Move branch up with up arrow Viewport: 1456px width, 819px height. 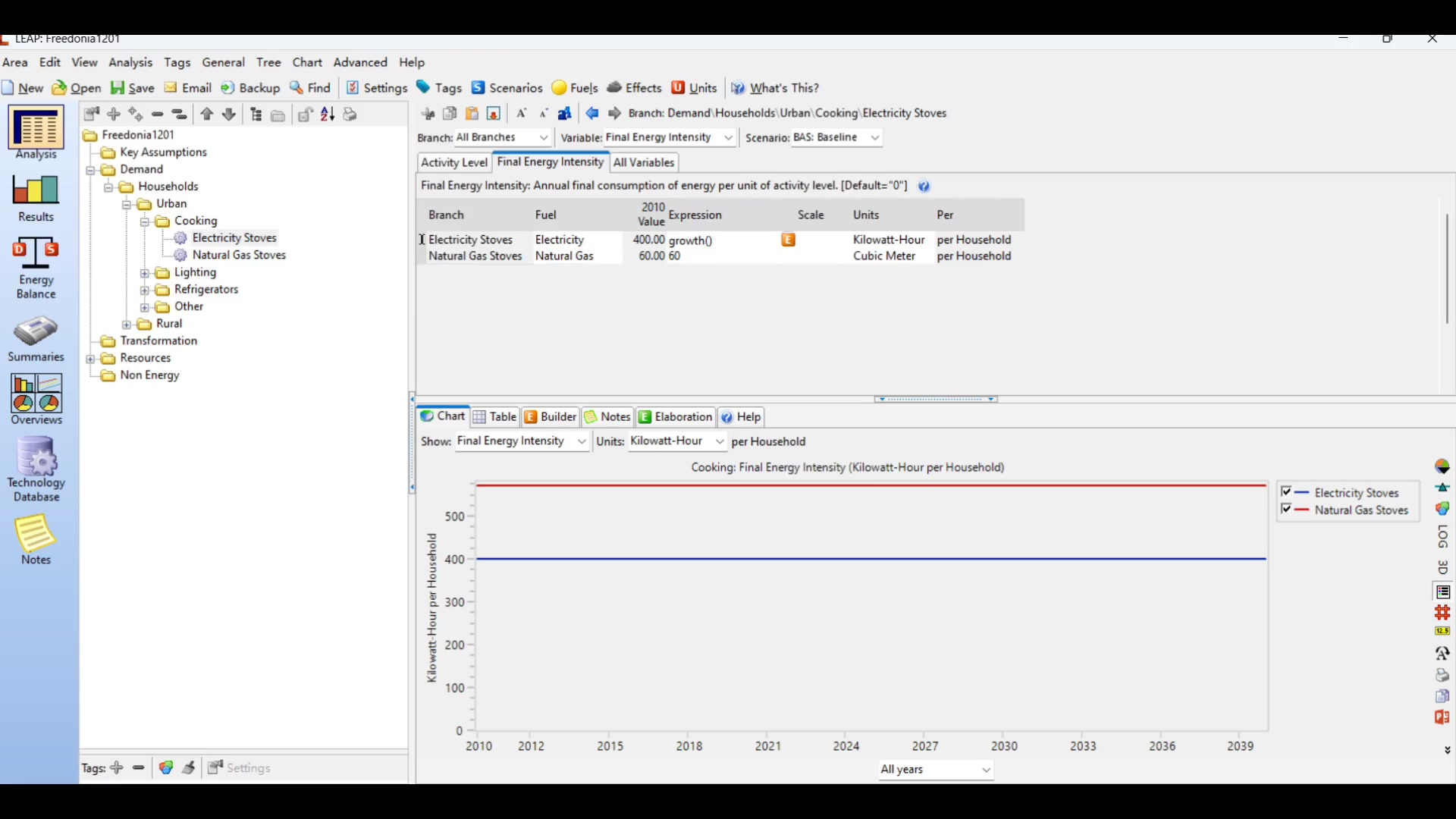tap(207, 115)
